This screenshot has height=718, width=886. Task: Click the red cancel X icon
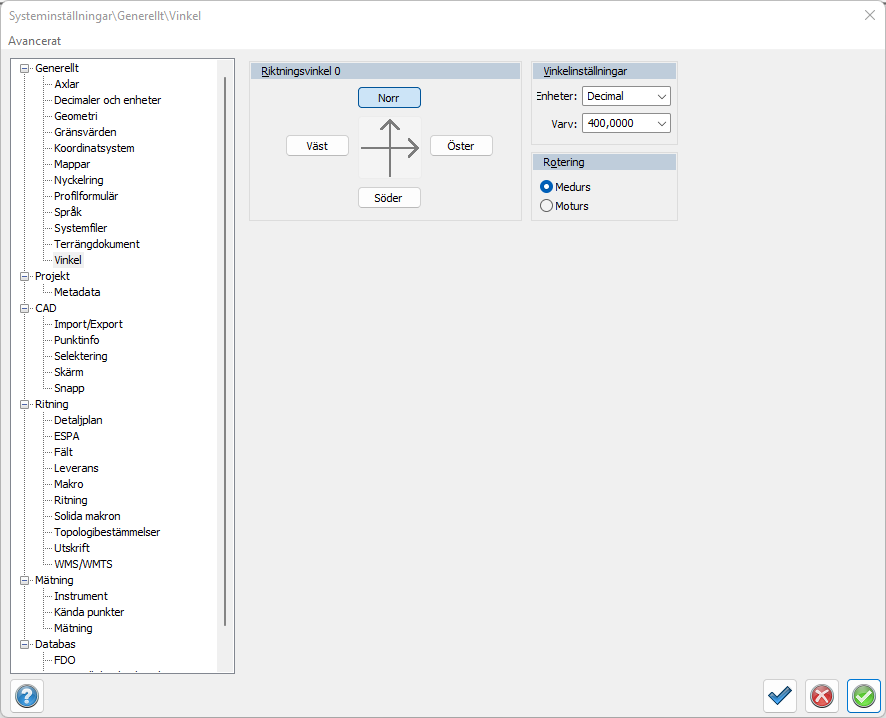click(822, 696)
